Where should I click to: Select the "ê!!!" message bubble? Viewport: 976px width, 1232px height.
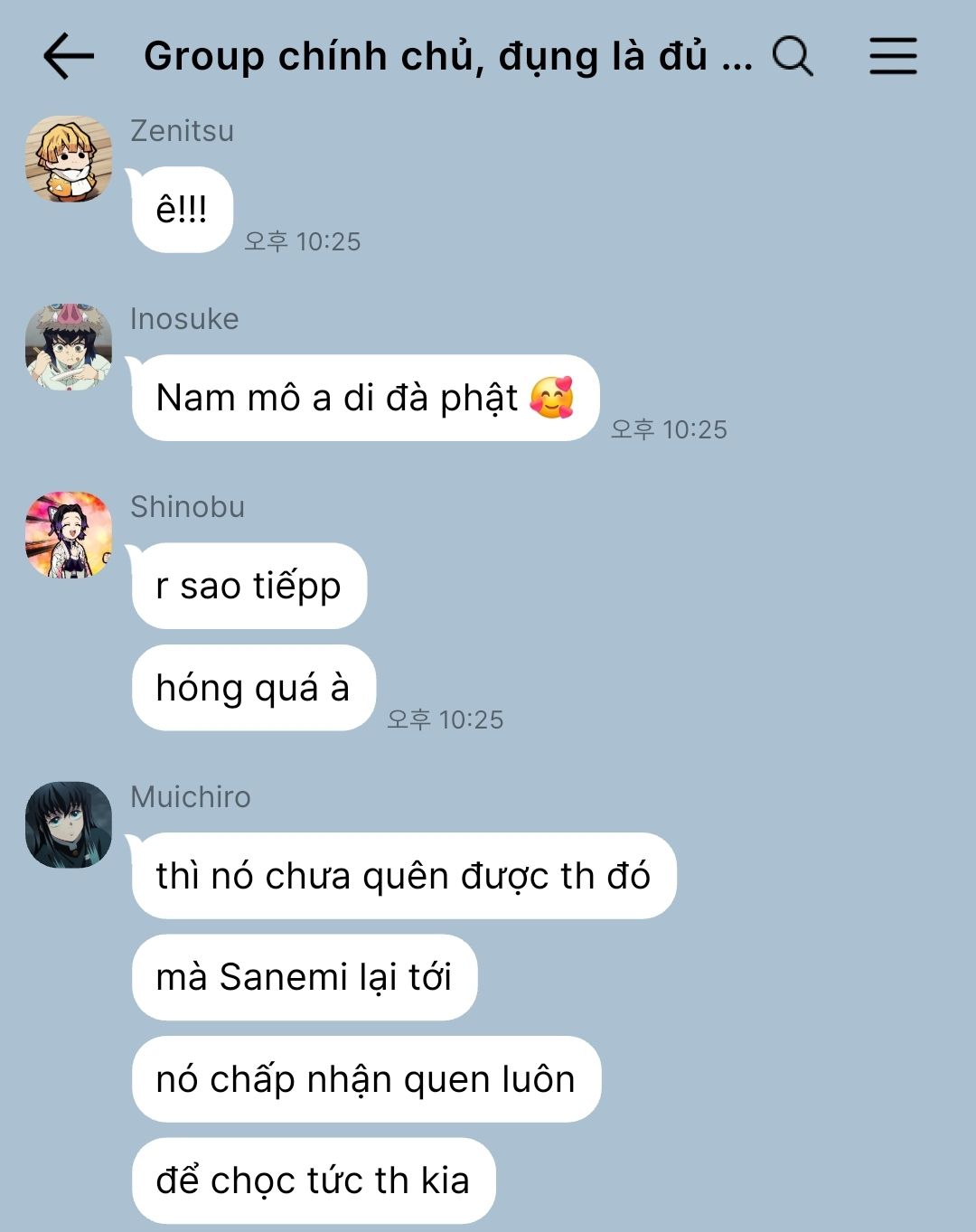[x=183, y=210]
